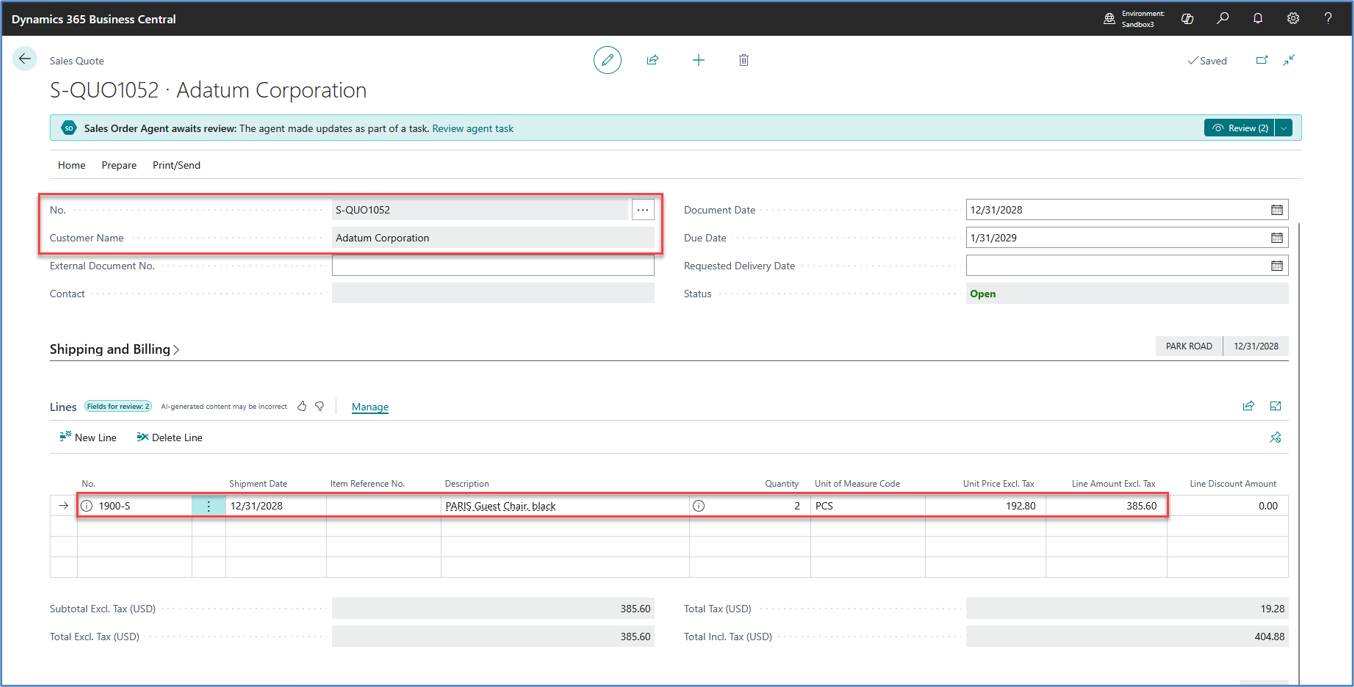Click the Document Date field 12/31/2028

point(1127,210)
